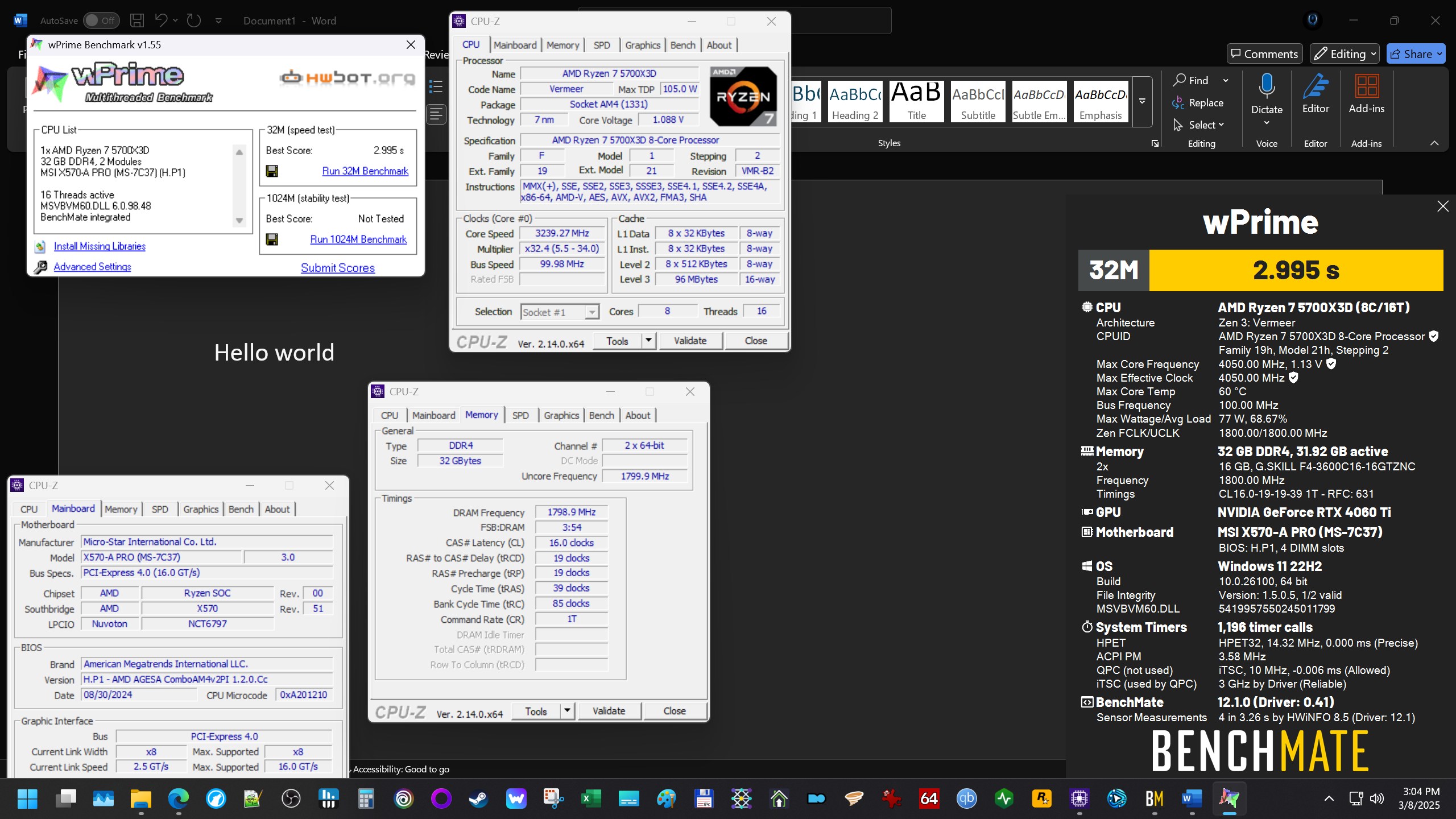The image size is (1456, 819).
Task: Switch to Memory tab in top CPU-Z window
Action: click(x=562, y=45)
